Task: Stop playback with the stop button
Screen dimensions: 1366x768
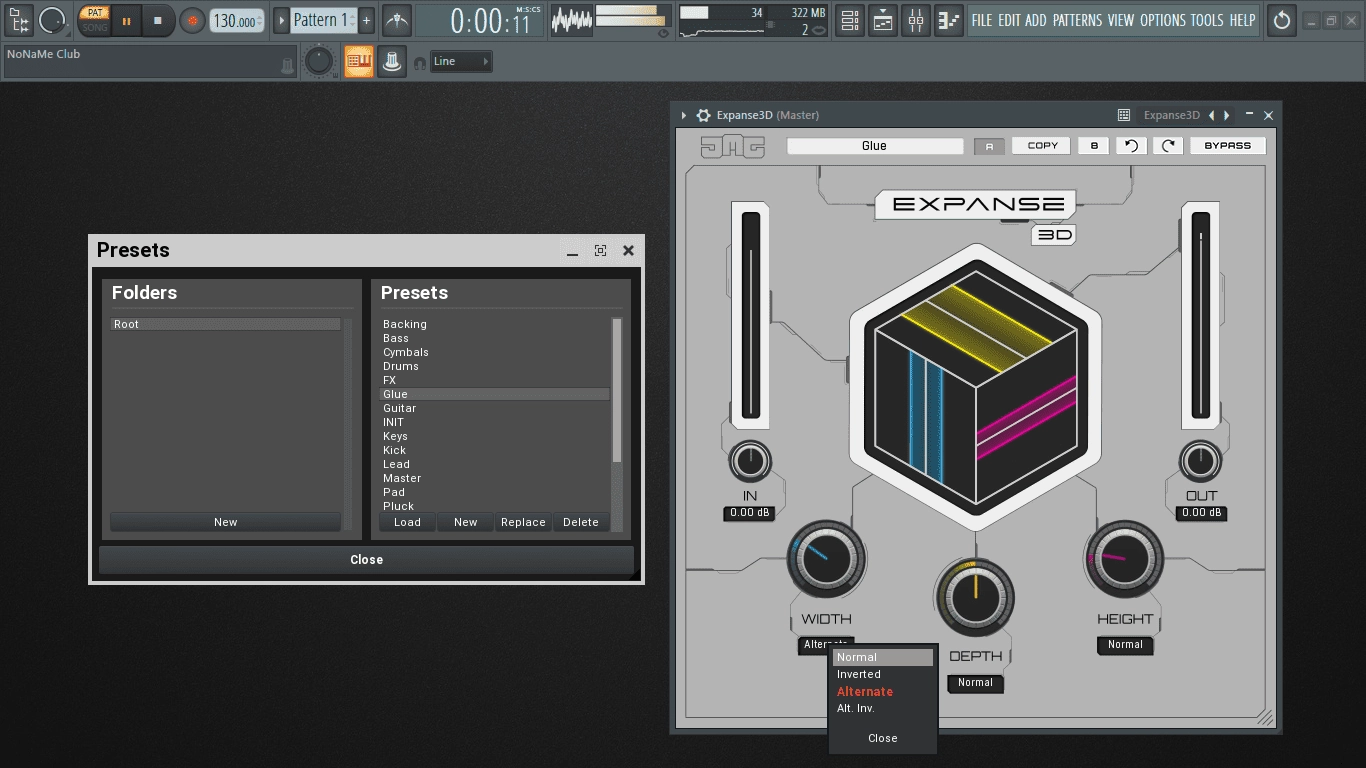Action: pyautogui.click(x=157, y=20)
